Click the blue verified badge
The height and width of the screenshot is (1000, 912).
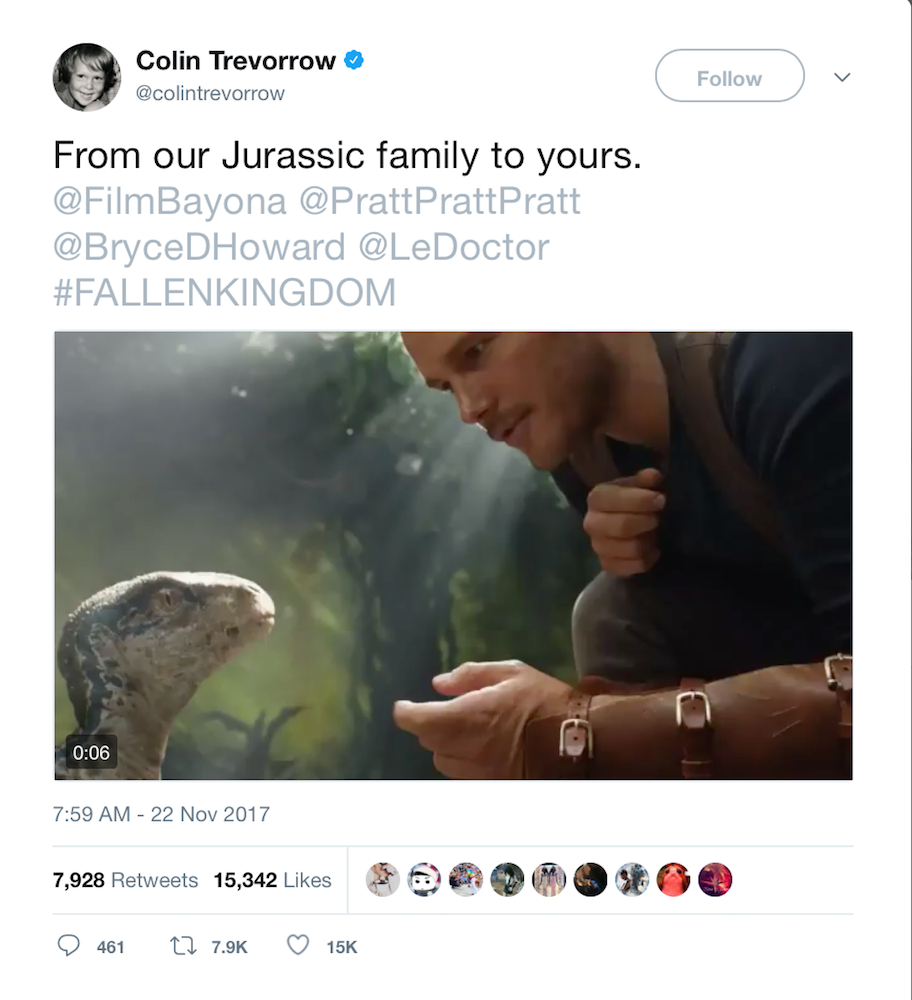354,61
